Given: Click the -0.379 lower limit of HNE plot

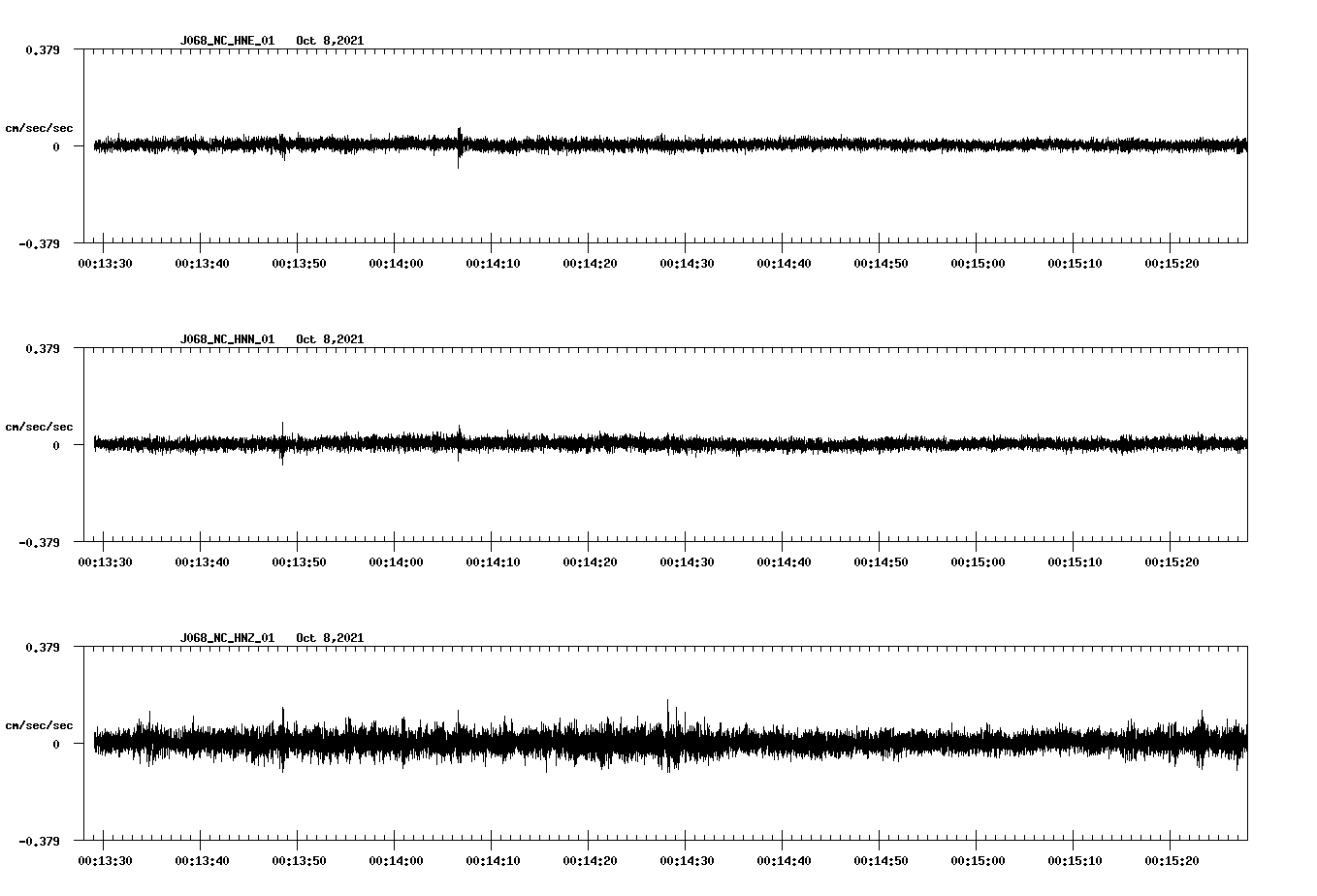Looking at the screenshot, I should 39,243.
